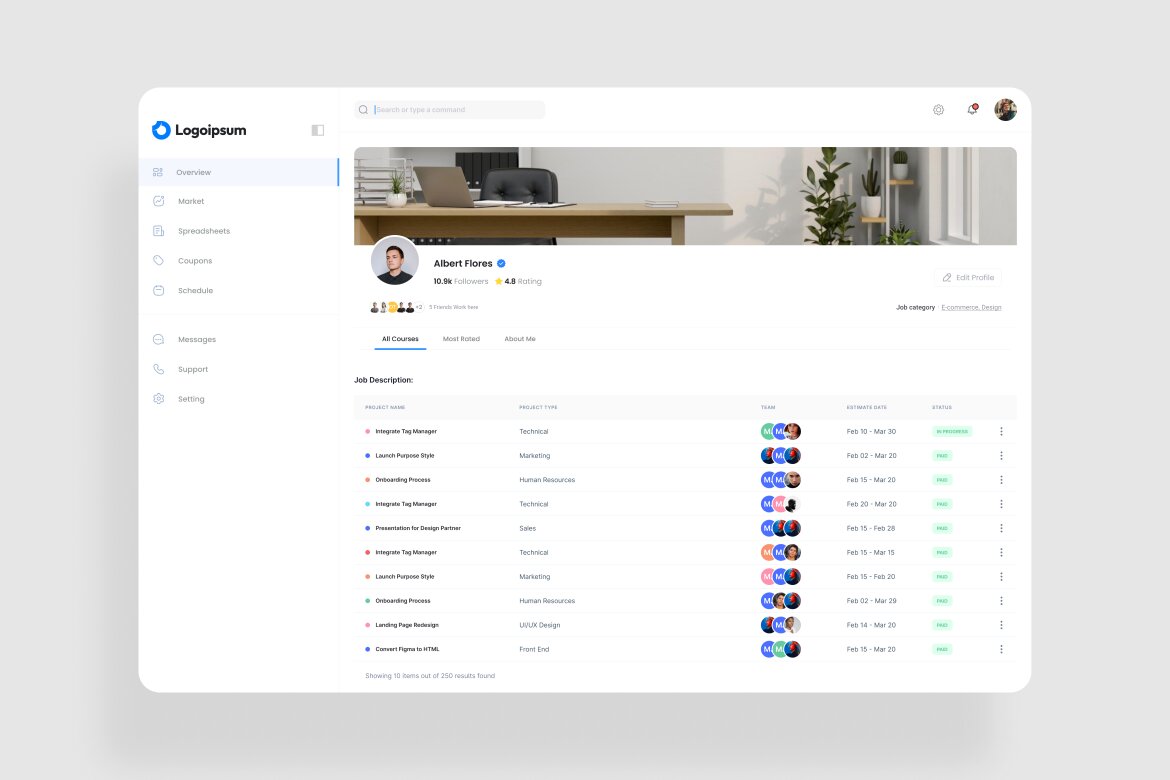The image size is (1170, 780).
Task: Click the sidebar collapse toggle near Logoipsum
Action: [316, 130]
